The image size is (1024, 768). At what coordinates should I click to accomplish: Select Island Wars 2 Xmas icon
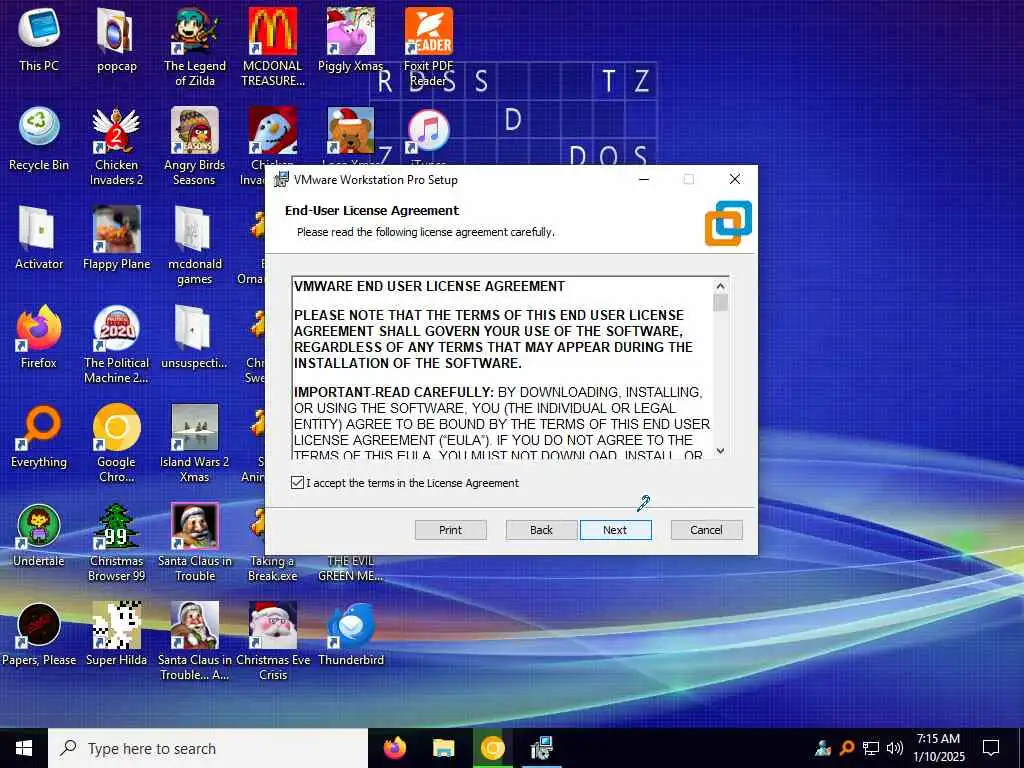tap(195, 444)
